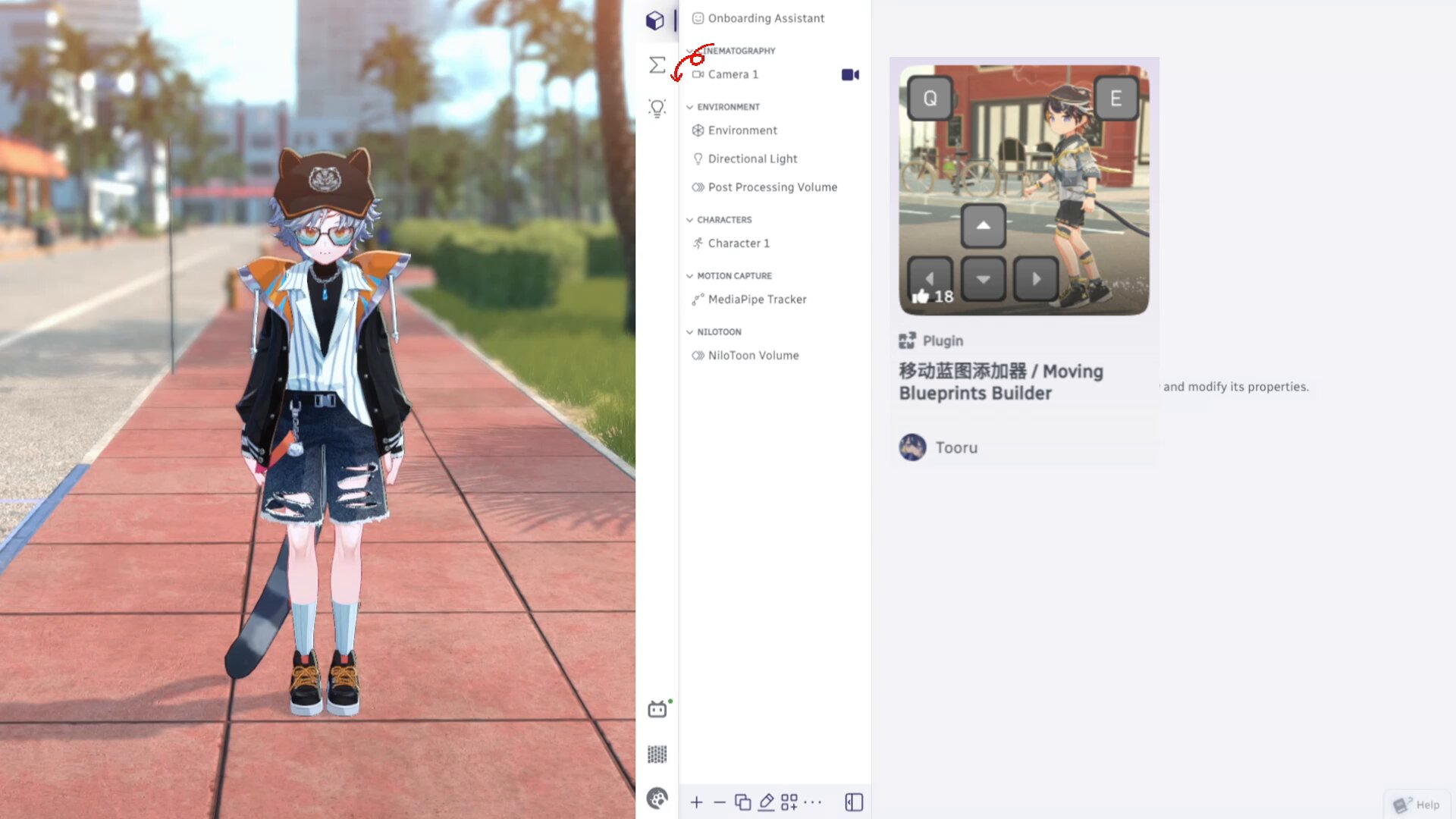Click the Plugin category label
This screenshot has width=1456, height=819.
click(943, 341)
